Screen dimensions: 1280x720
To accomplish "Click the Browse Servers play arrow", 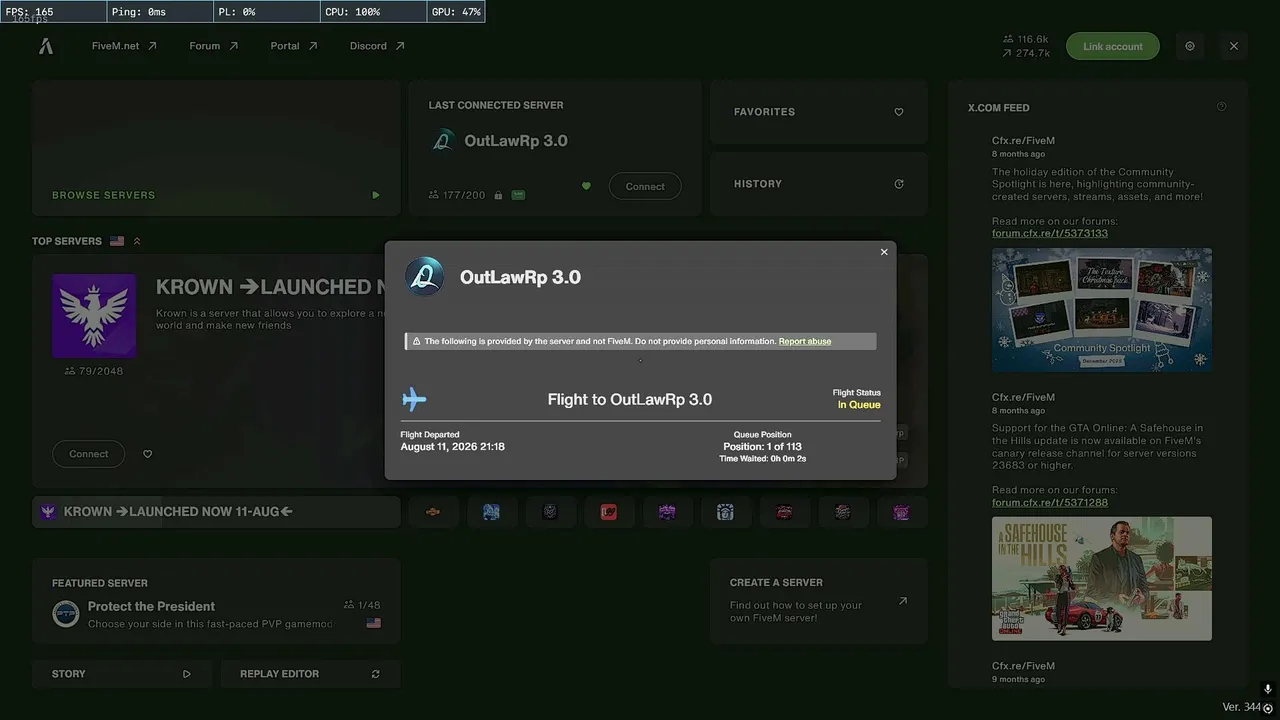I will 376,195.
